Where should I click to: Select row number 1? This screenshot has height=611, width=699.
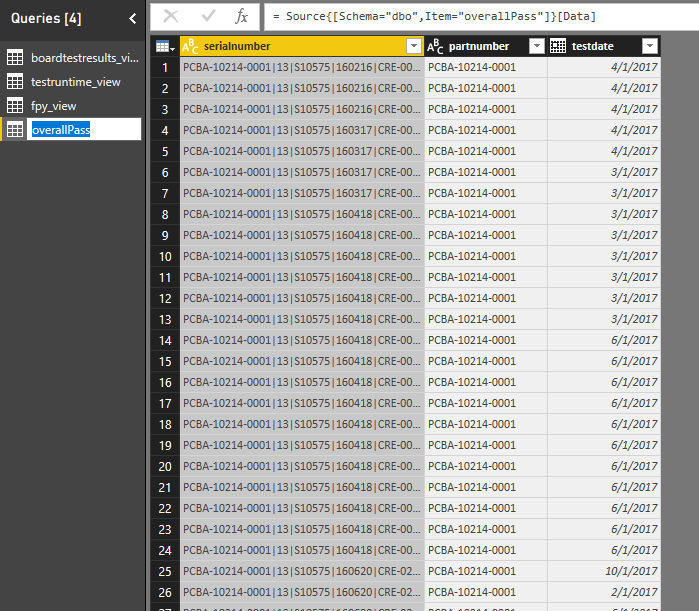tap(165, 67)
